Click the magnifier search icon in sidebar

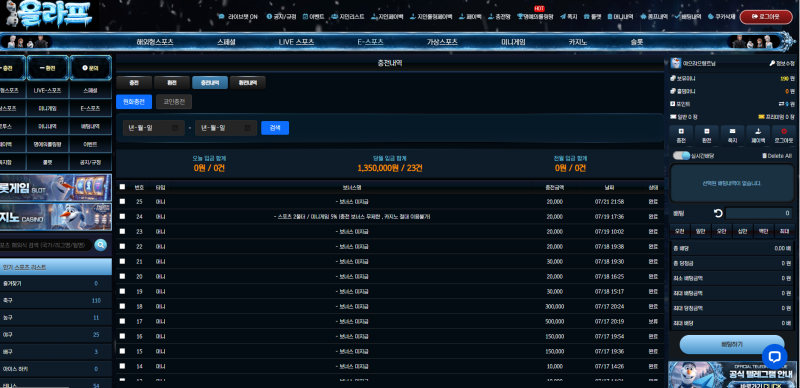[101, 245]
